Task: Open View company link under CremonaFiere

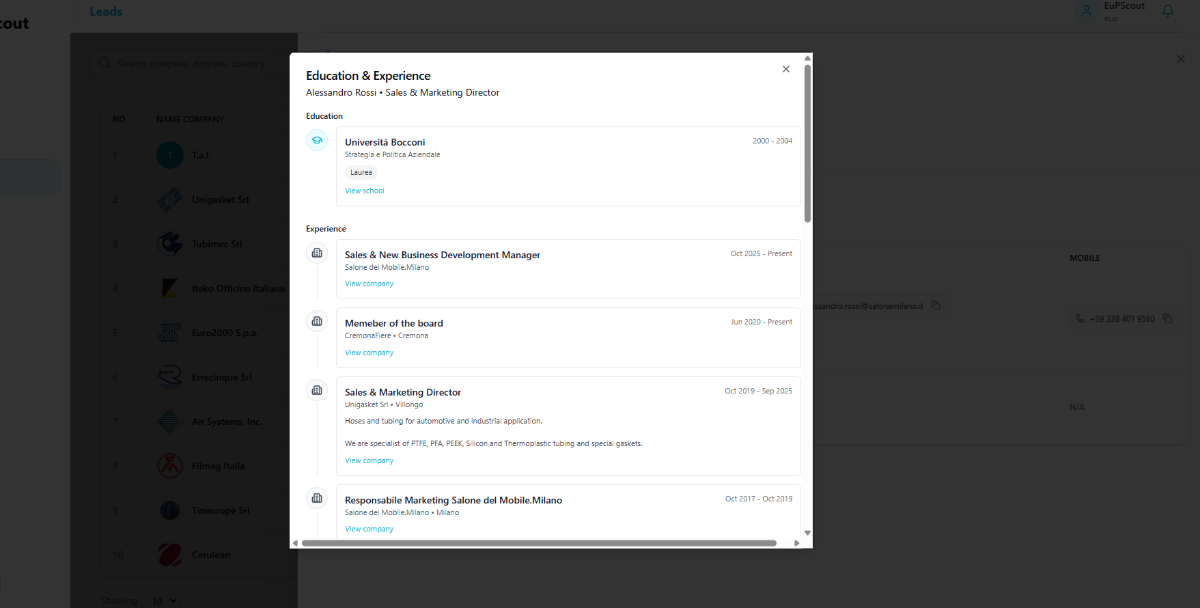Action: click(369, 353)
